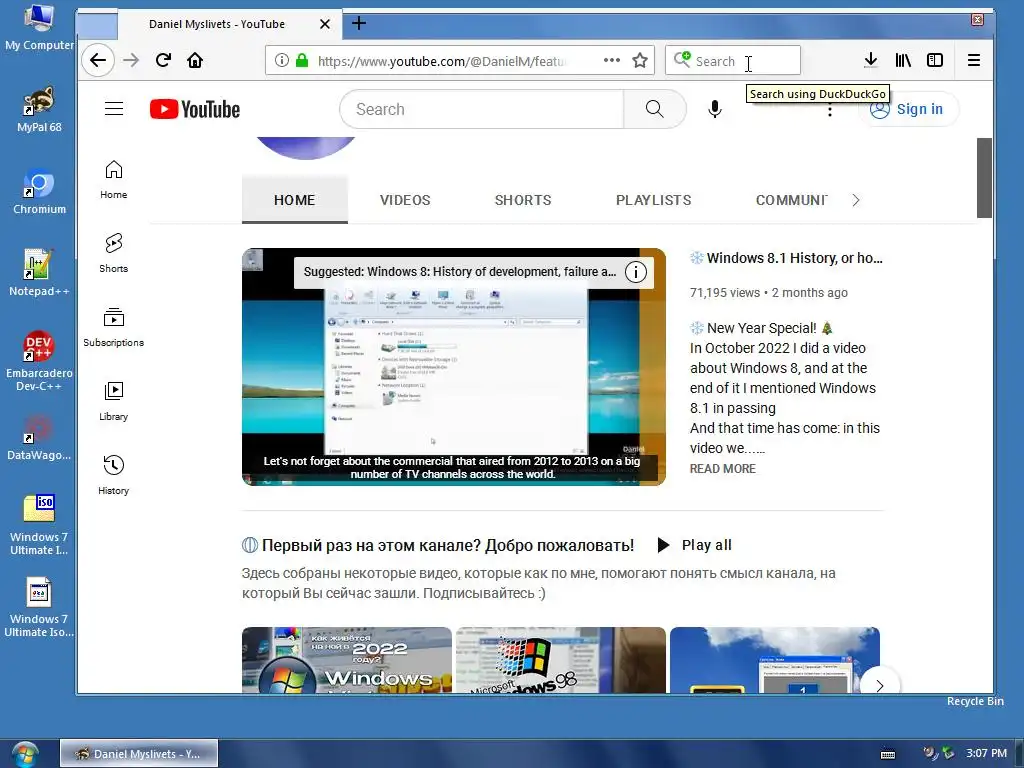Screen dimensions: 1024x768
Task: Click the taskbar clock showing 3:07 PM
Action: pyautogui.click(x=986, y=753)
